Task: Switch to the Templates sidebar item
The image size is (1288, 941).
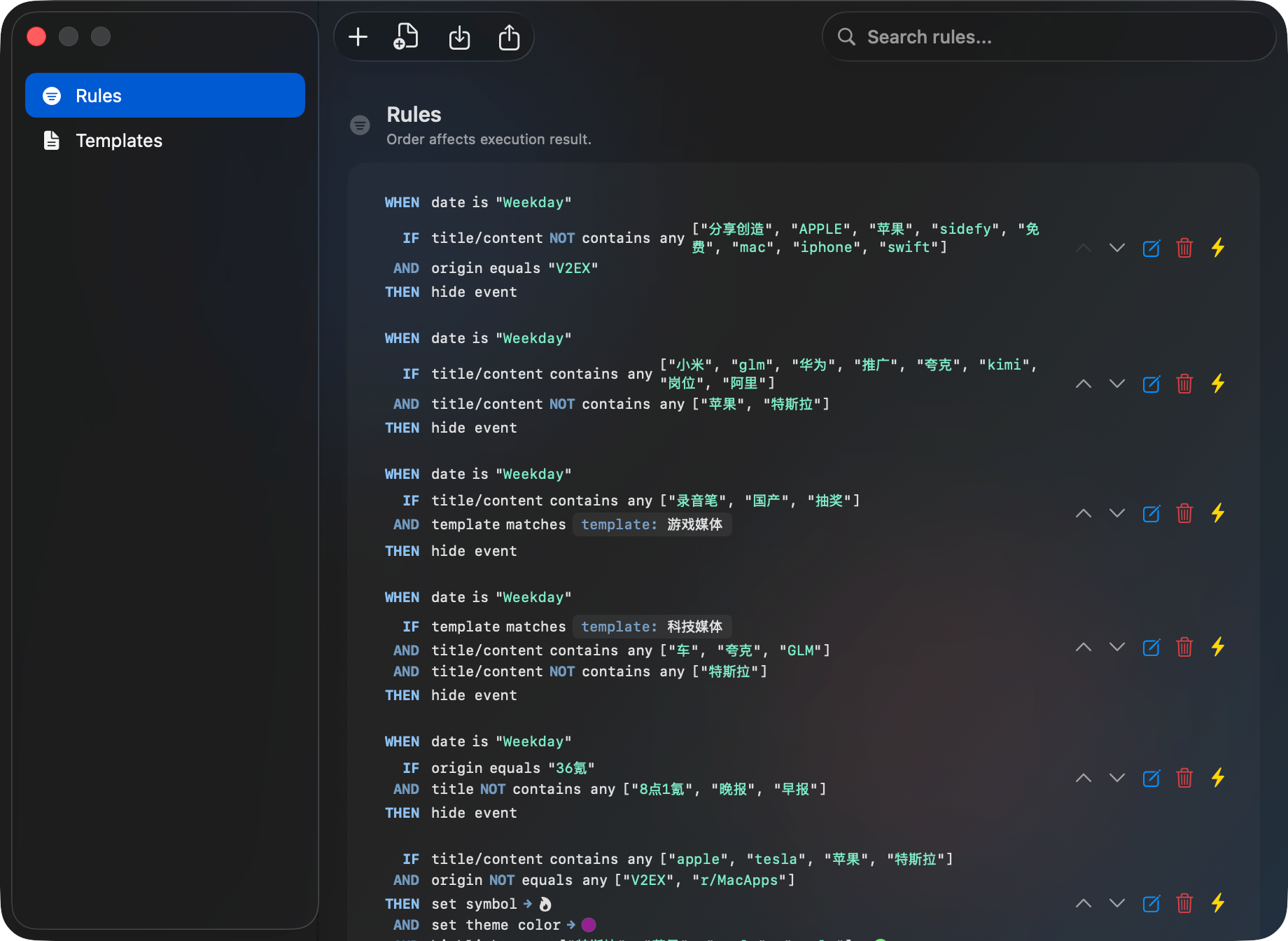Action: 165,140
